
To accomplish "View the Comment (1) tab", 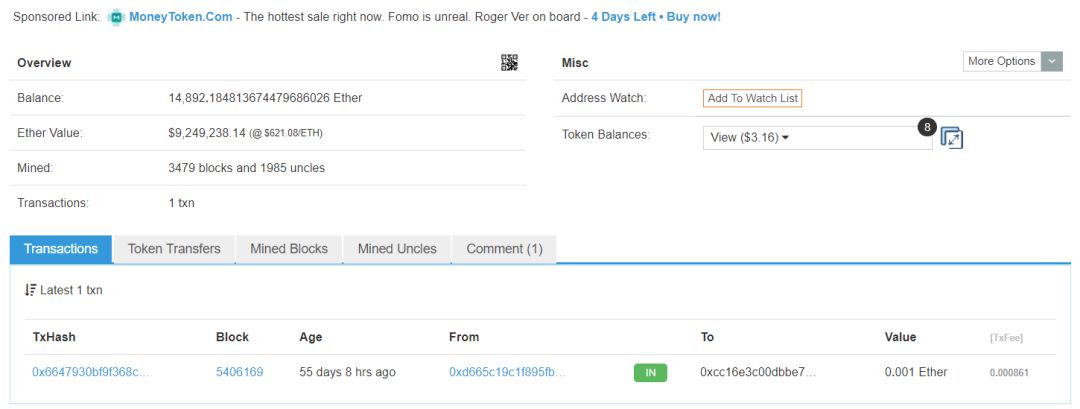I will 504,249.
